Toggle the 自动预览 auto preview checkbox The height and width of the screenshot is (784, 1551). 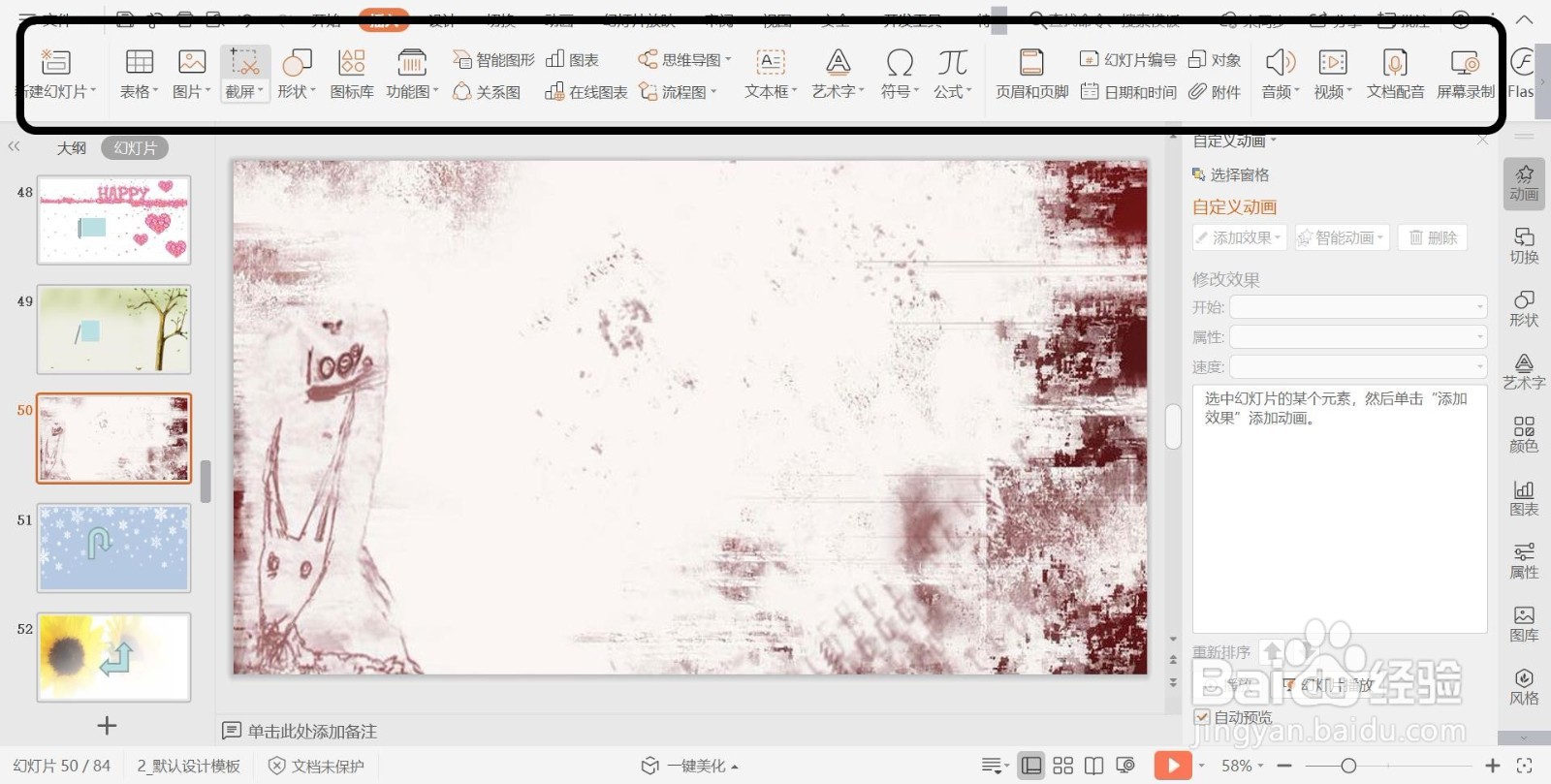coord(1202,717)
